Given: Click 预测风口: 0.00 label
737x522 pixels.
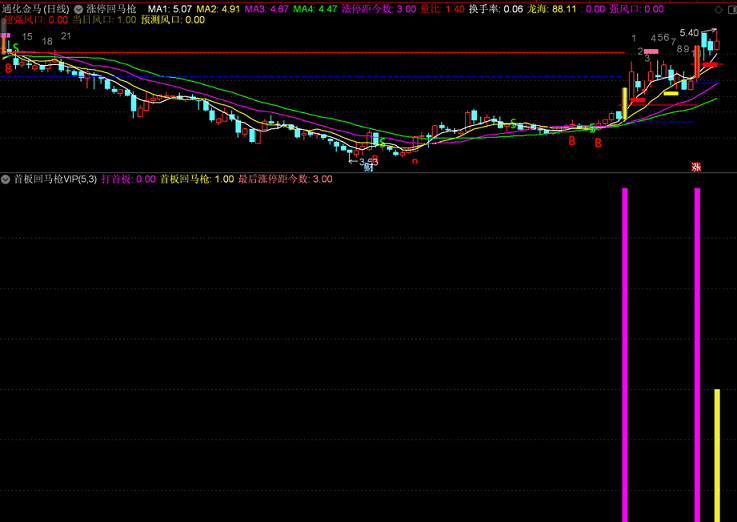Looking at the screenshot, I should click(173, 20).
